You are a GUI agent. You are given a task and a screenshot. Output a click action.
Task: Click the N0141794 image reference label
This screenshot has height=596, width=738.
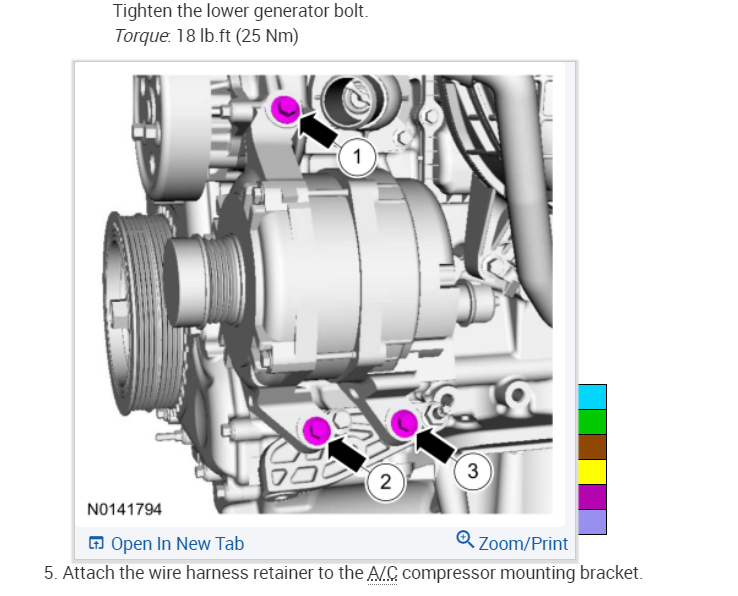(x=124, y=509)
